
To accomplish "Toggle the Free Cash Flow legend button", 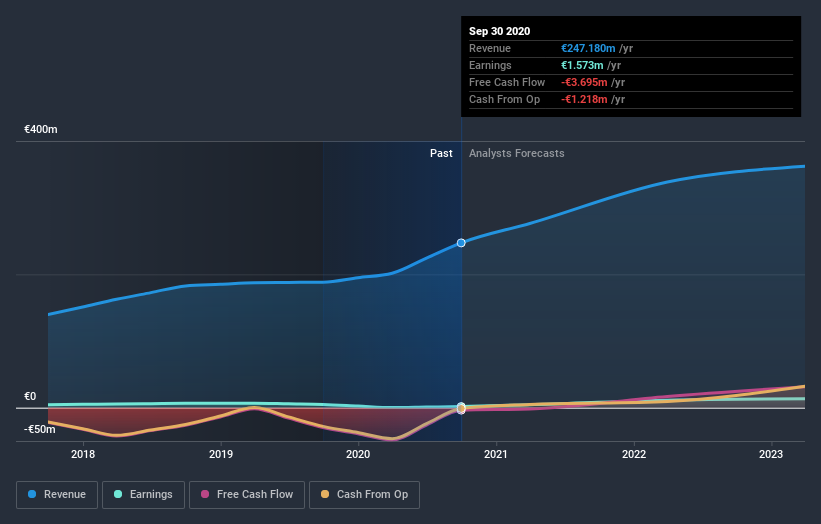I will click(x=247, y=495).
